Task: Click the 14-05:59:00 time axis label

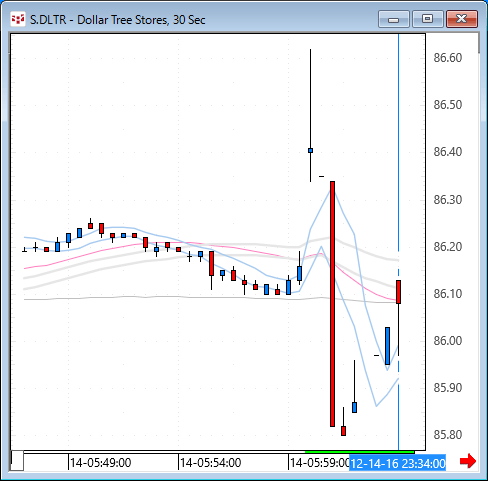Action: pos(319,463)
